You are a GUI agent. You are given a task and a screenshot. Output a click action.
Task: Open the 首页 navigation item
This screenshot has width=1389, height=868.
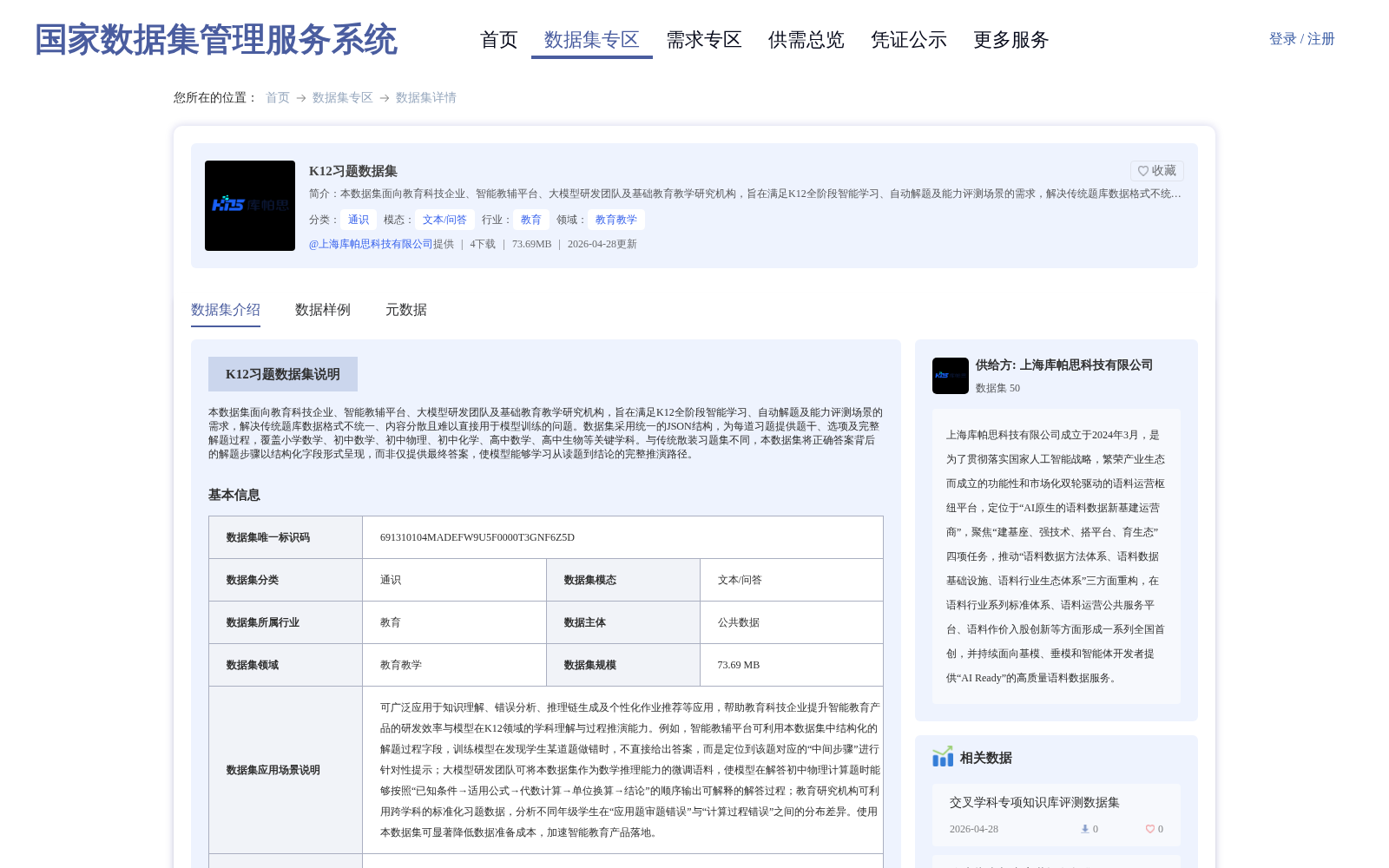pyautogui.click(x=499, y=40)
